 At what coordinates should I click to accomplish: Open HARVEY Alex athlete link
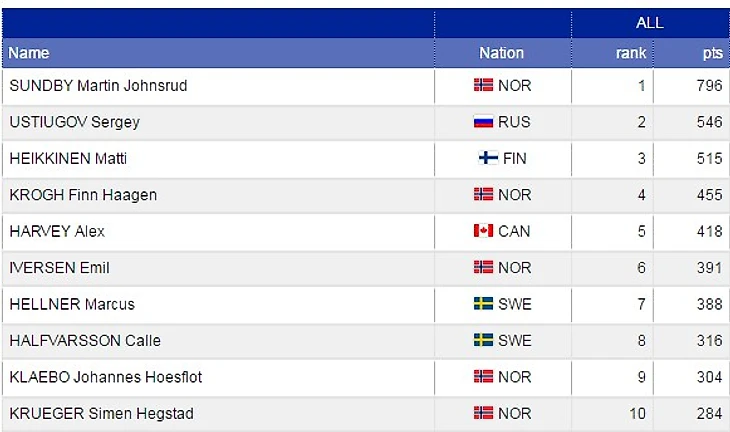(57, 231)
